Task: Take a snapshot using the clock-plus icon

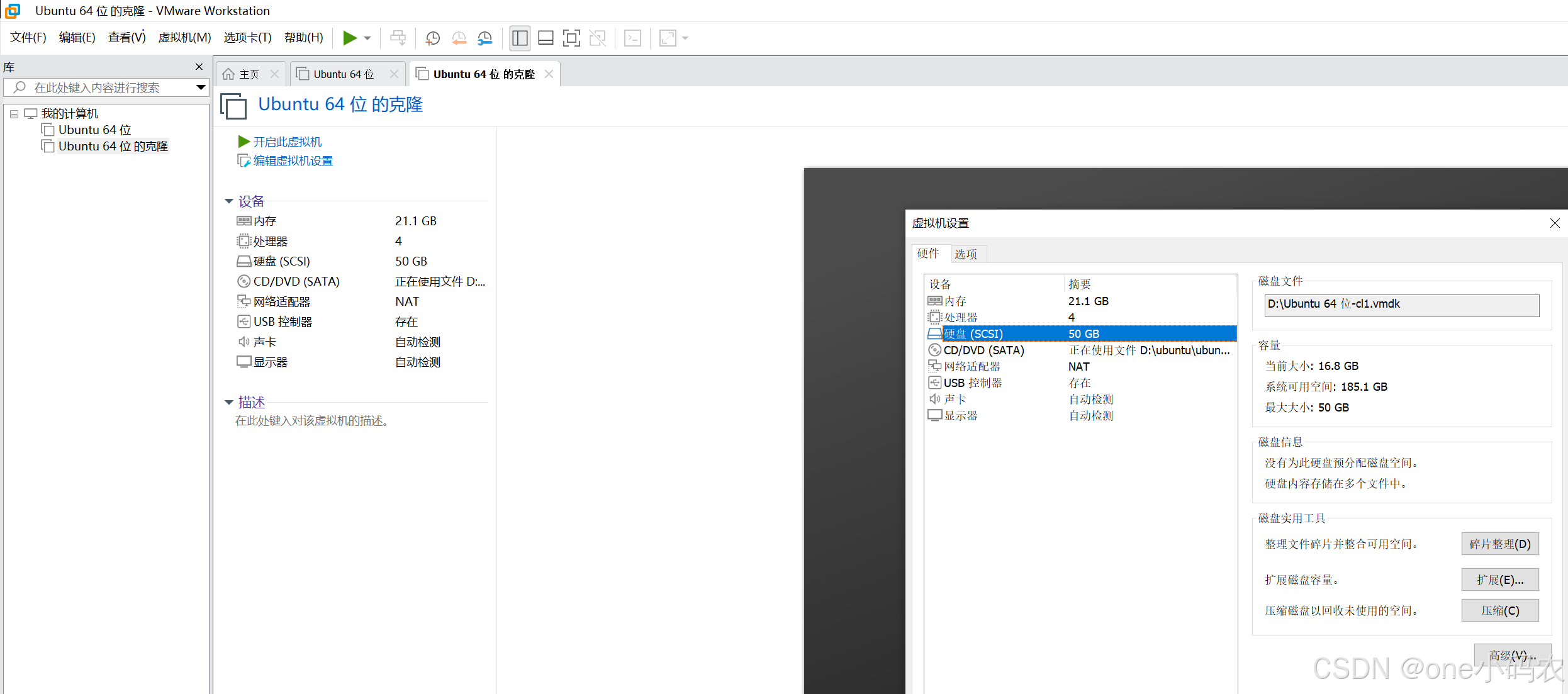Action: 432,38
